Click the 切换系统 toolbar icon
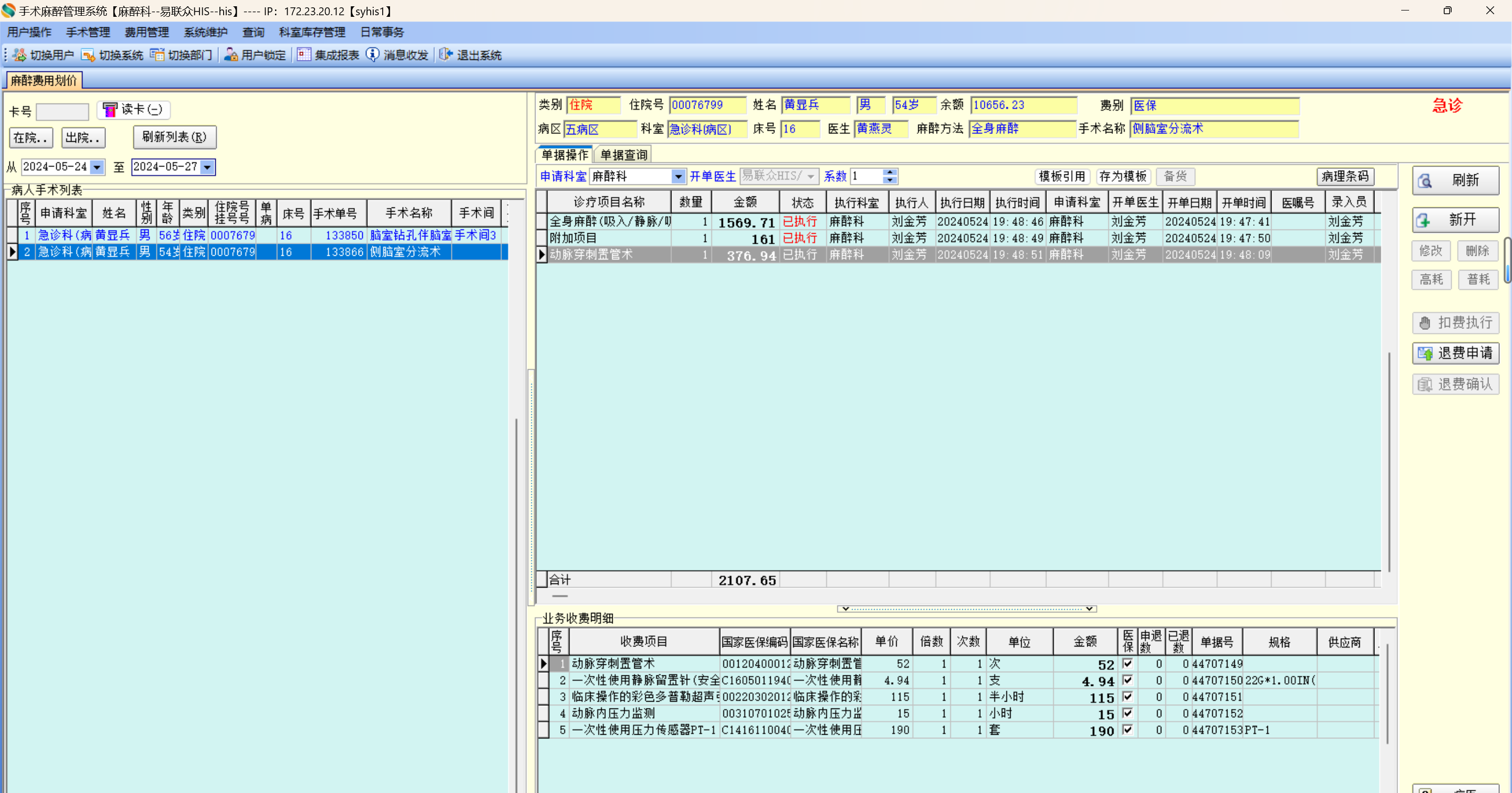Image resolution: width=1512 pixels, height=793 pixels. tap(88, 55)
